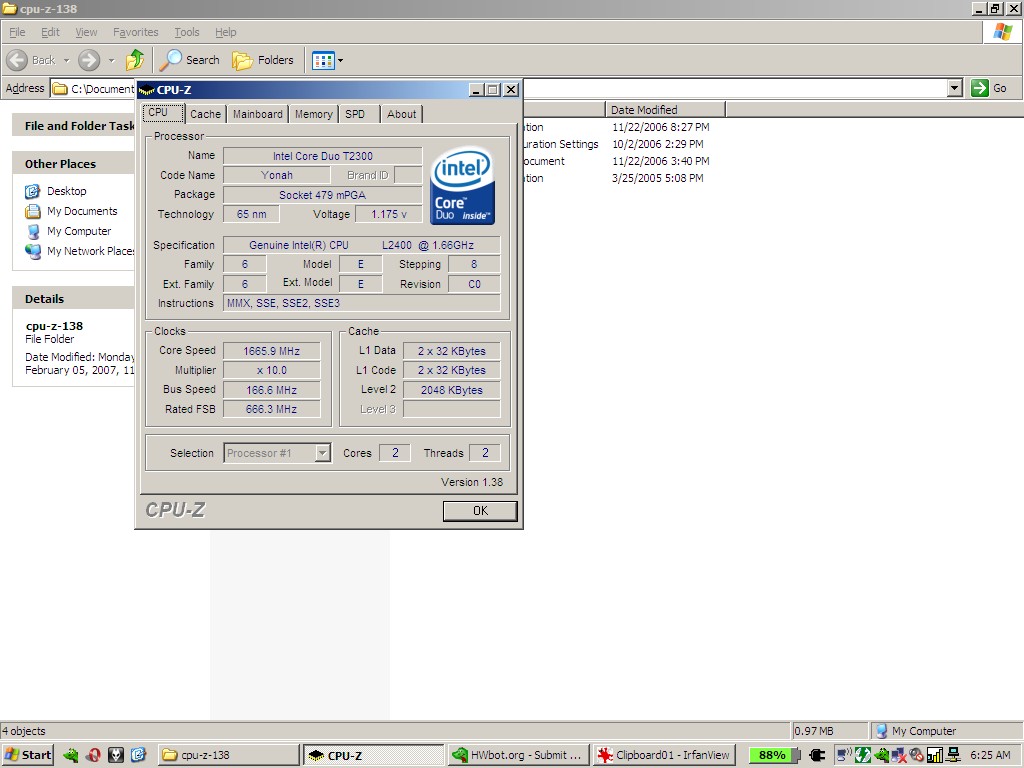This screenshot has width=1024, height=768.
Task: Click the Up folder icon in Explorer toolbar
Action: pos(135,60)
